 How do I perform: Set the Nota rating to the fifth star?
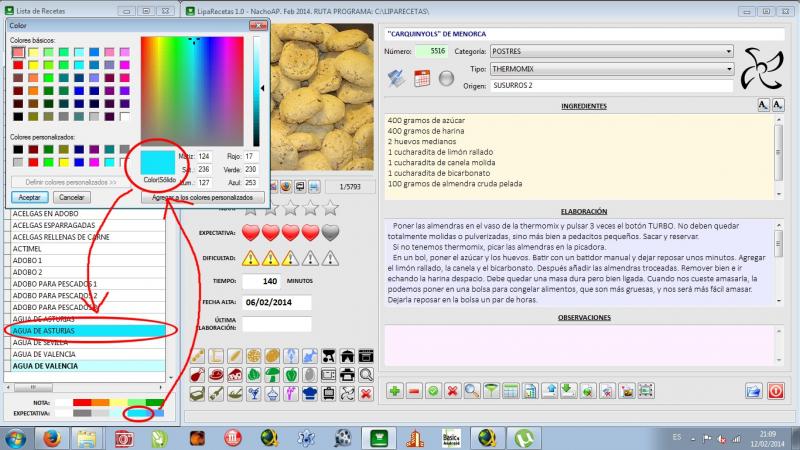(331, 208)
